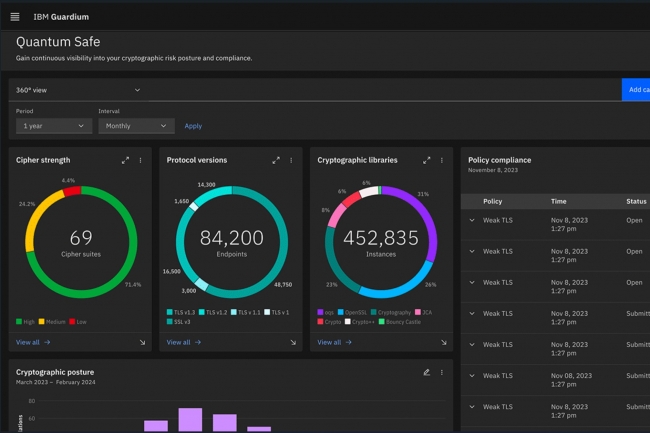Click the resize arrow on Cipher strength card

pyautogui.click(x=142, y=342)
